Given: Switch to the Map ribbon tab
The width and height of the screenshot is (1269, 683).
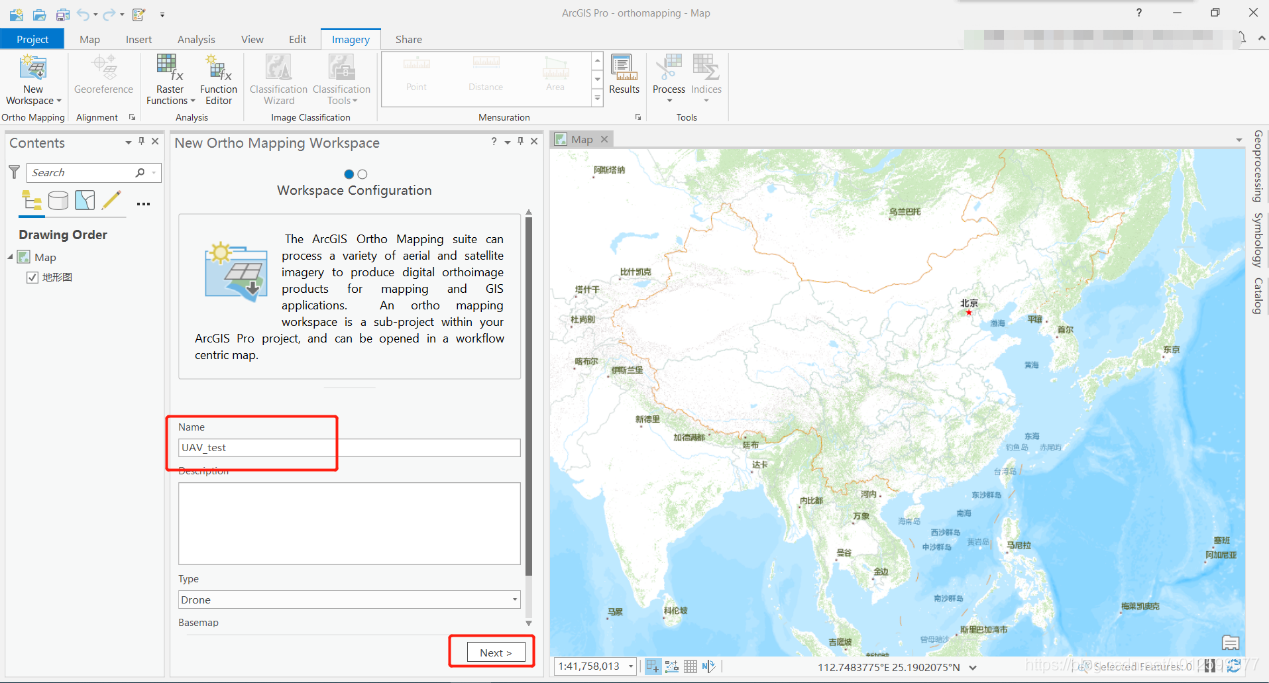Looking at the screenshot, I should (x=90, y=39).
